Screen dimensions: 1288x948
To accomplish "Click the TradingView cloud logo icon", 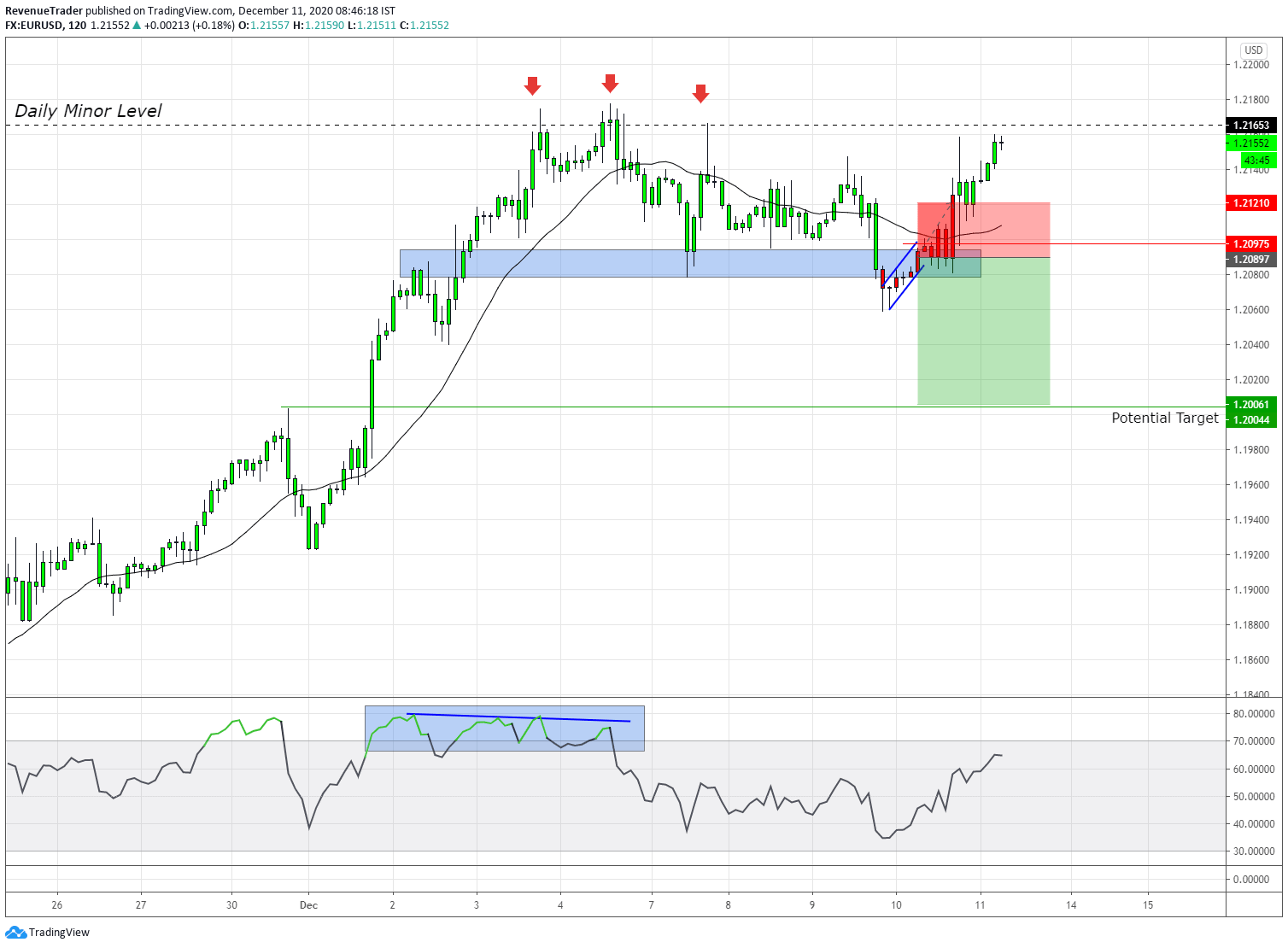I will tap(15, 932).
